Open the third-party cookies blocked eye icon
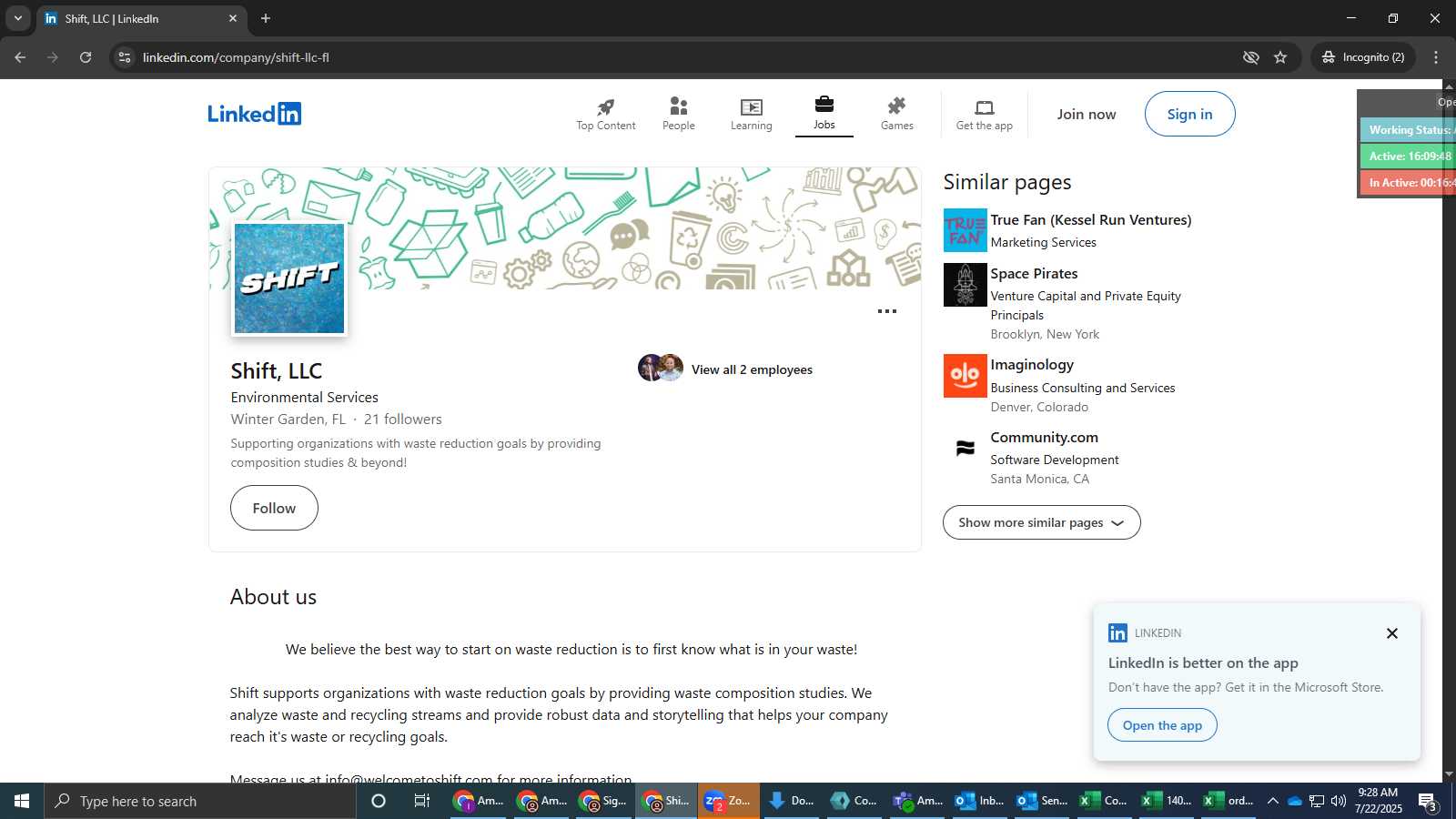This screenshot has width=1456, height=819. coord(1251,57)
